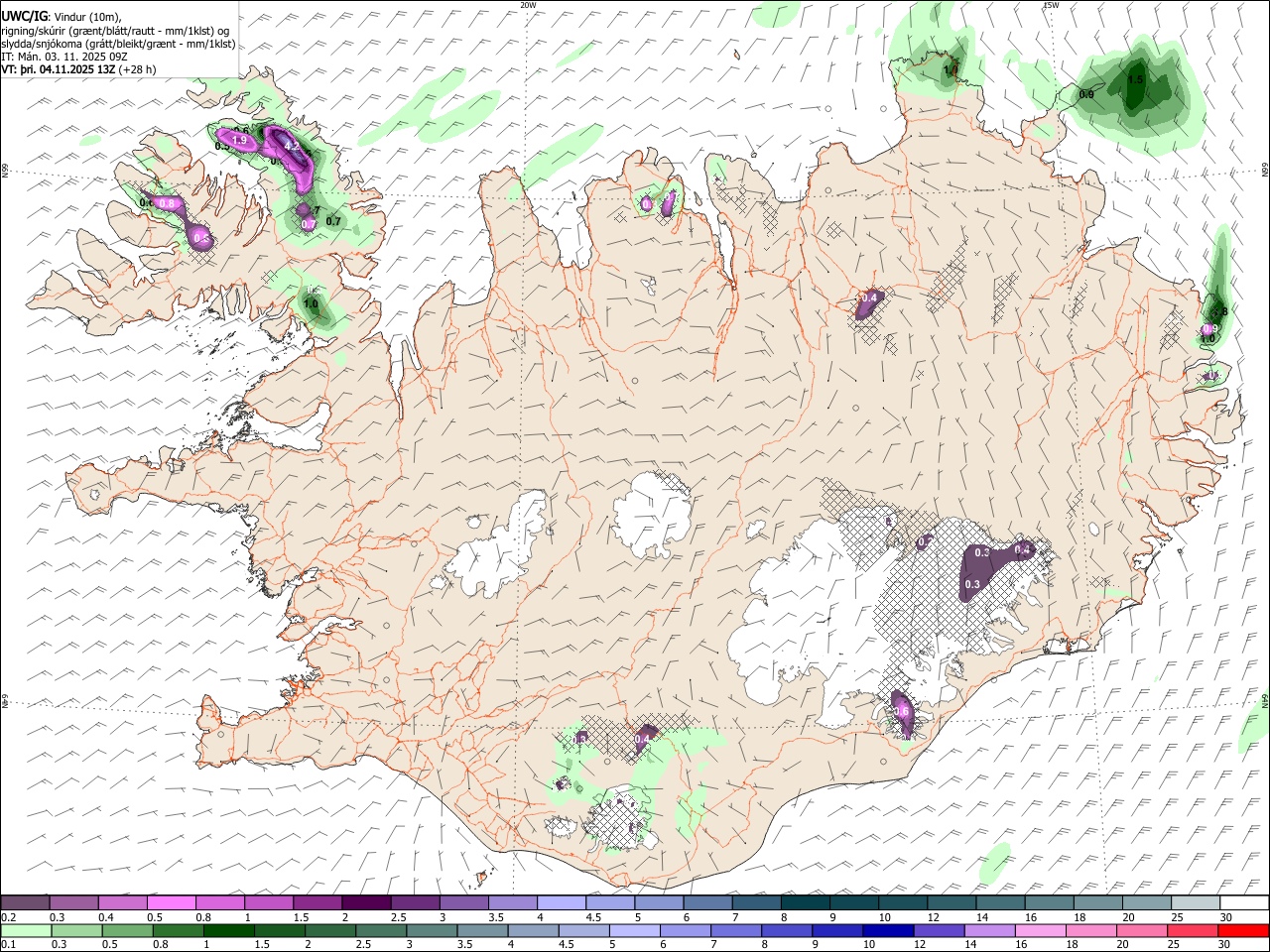Screen dimensions: 1270x952
Task: Click the 0.6 snow value on the southeast coast
Action: (902, 711)
